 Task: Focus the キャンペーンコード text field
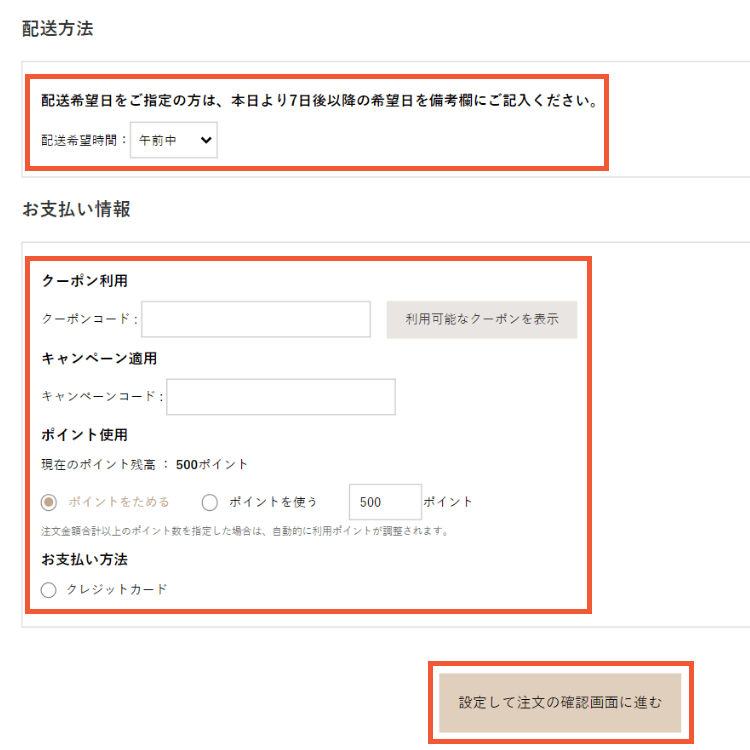click(x=281, y=396)
